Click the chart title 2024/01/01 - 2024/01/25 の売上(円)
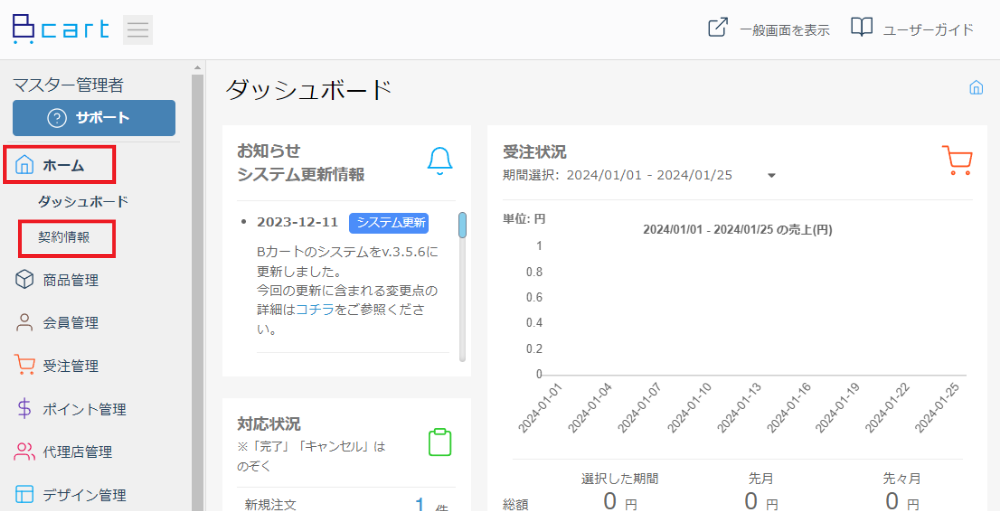 coord(737,230)
